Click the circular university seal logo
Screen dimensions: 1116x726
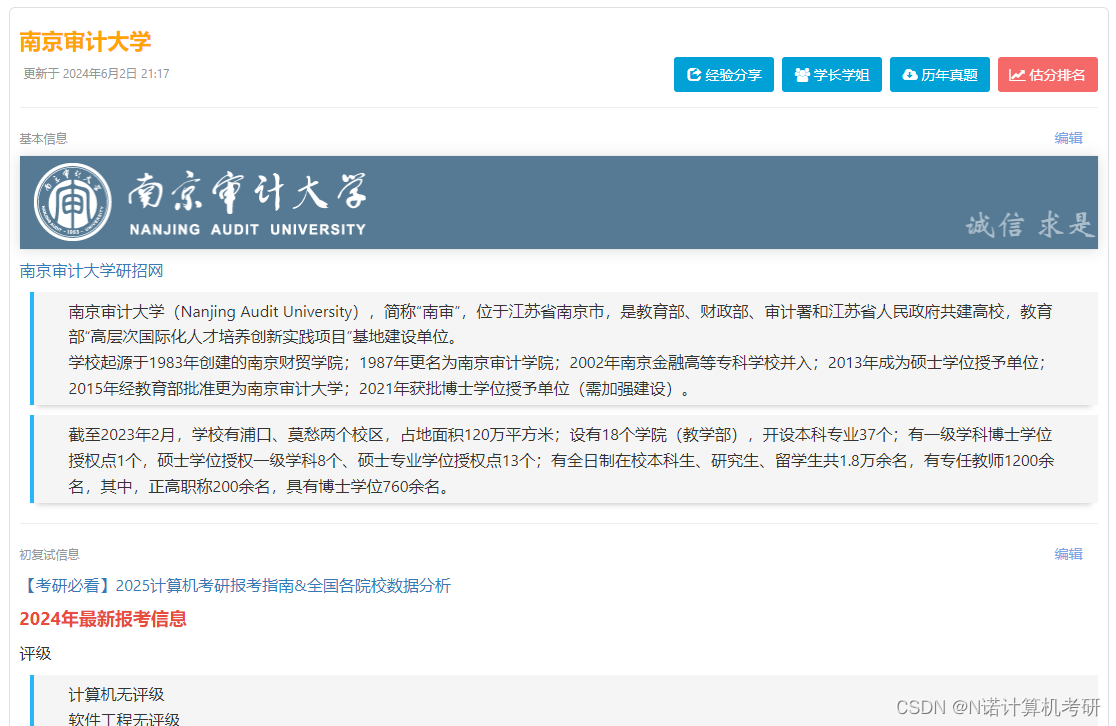point(73,202)
